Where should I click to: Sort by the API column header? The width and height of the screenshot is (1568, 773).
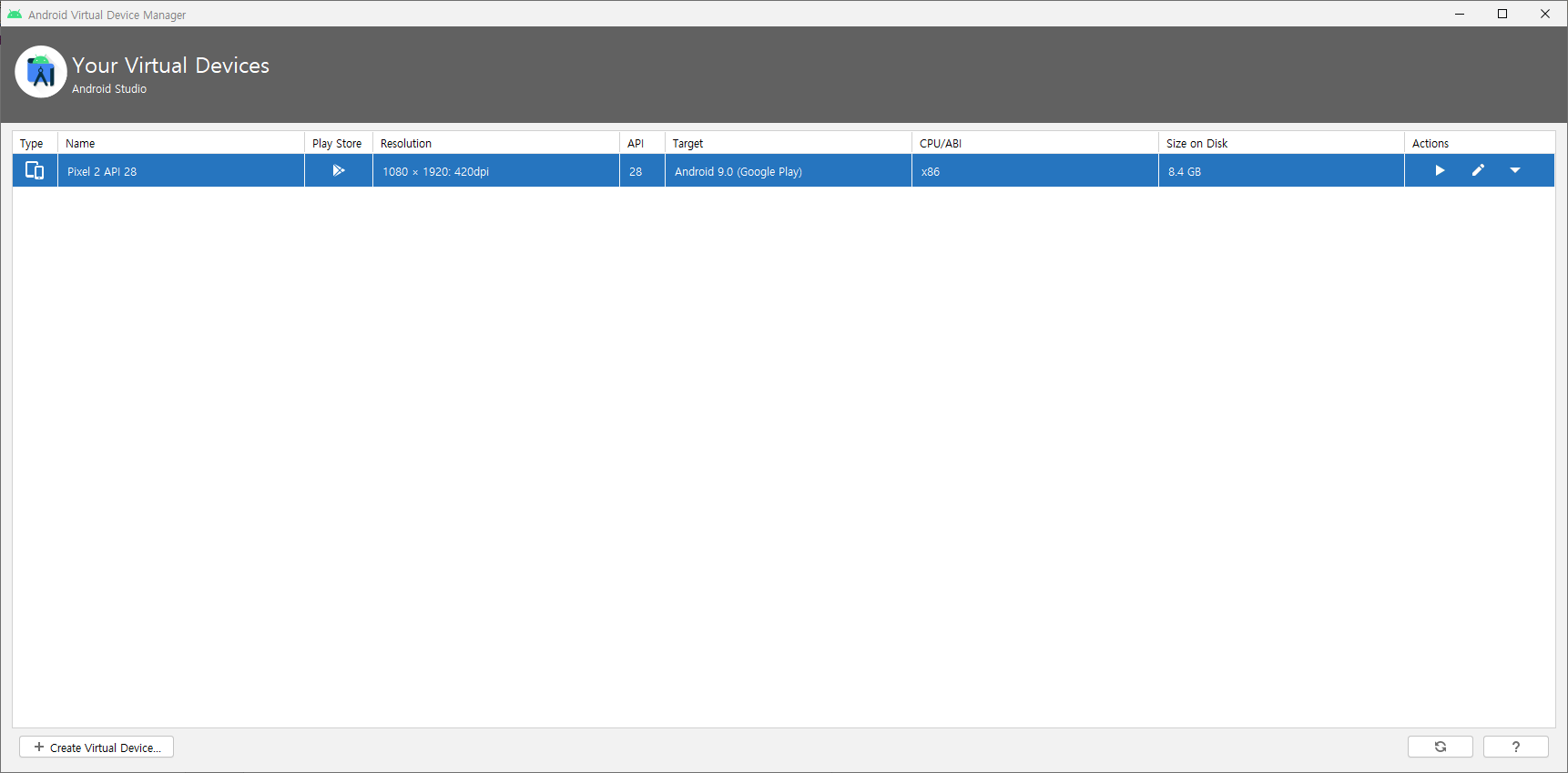tap(642, 143)
